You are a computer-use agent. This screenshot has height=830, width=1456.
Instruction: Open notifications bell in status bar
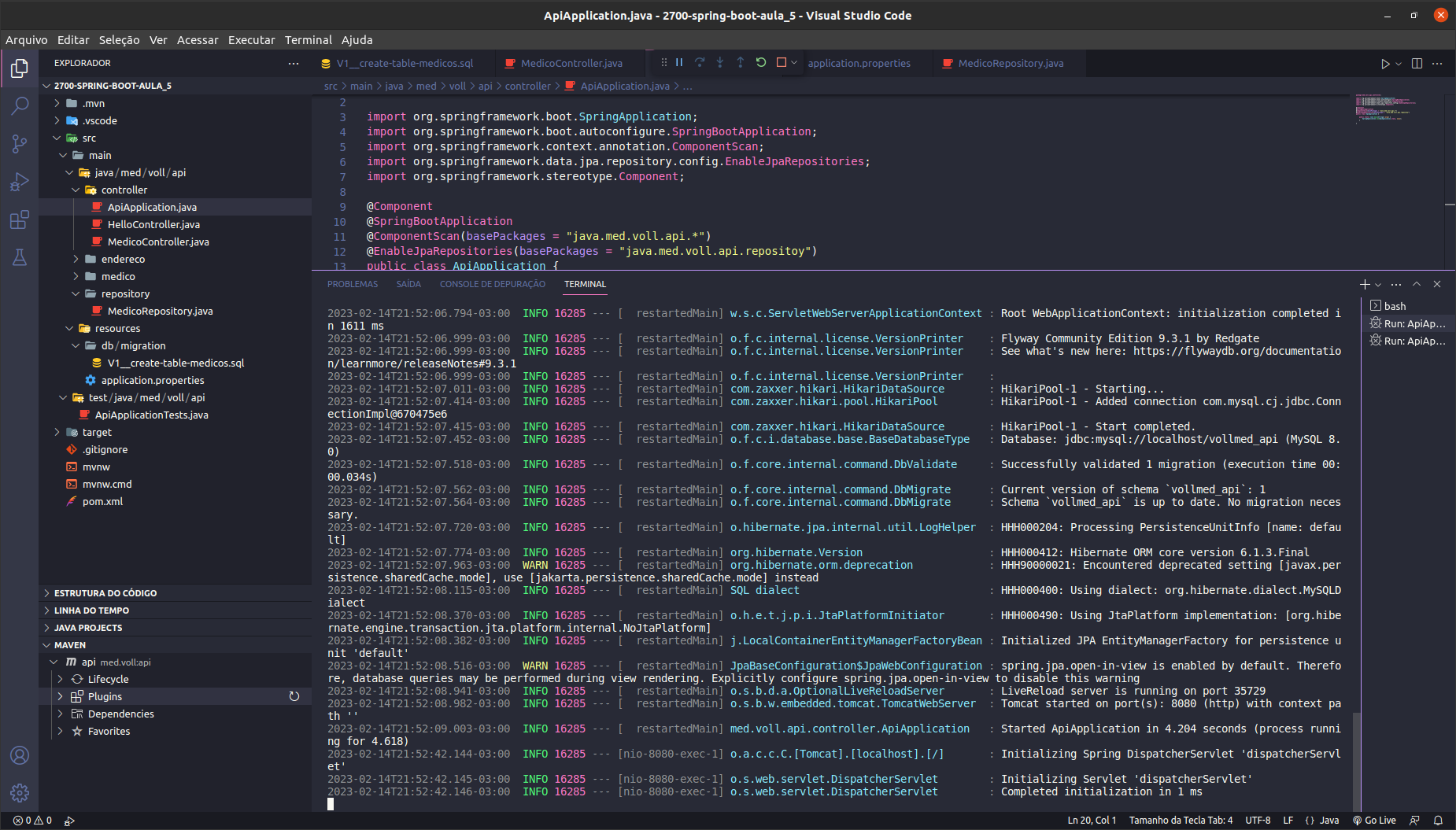click(x=1438, y=820)
